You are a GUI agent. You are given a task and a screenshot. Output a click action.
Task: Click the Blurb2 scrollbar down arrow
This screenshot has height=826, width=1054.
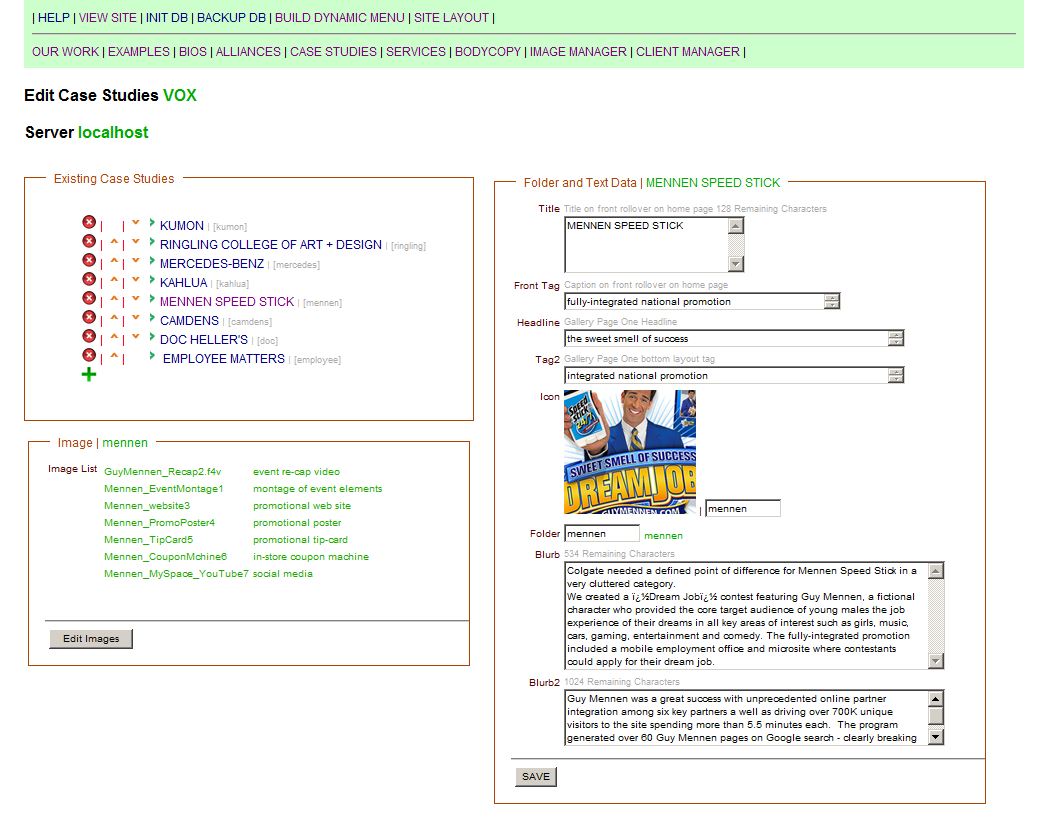point(936,737)
